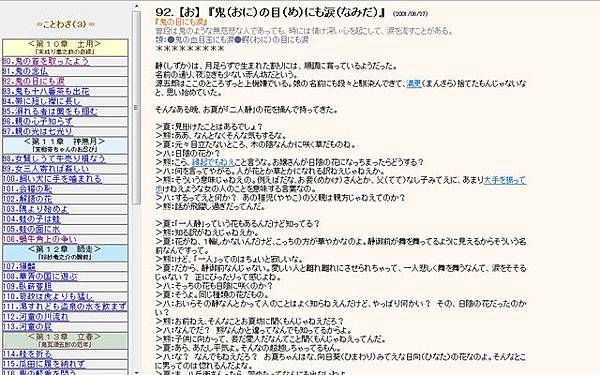Follow the inline 縁起でもねえ link
This screenshot has height=375, width=600.
(x=213, y=162)
